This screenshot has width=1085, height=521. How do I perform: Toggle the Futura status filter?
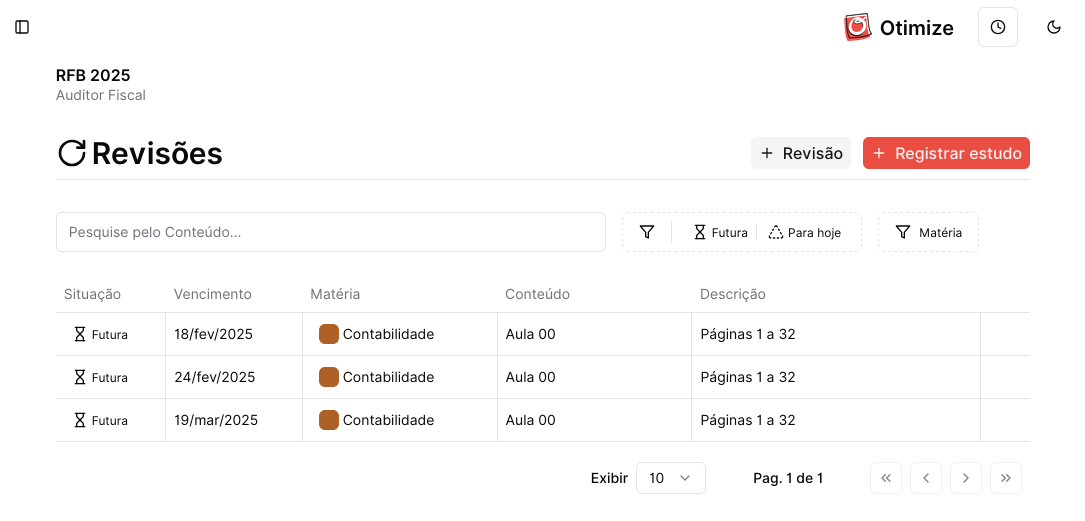coord(720,232)
